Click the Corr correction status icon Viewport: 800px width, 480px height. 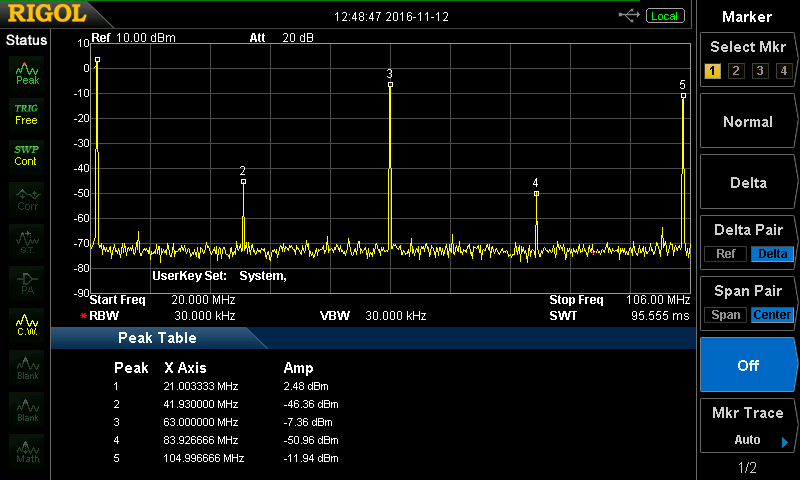point(26,199)
